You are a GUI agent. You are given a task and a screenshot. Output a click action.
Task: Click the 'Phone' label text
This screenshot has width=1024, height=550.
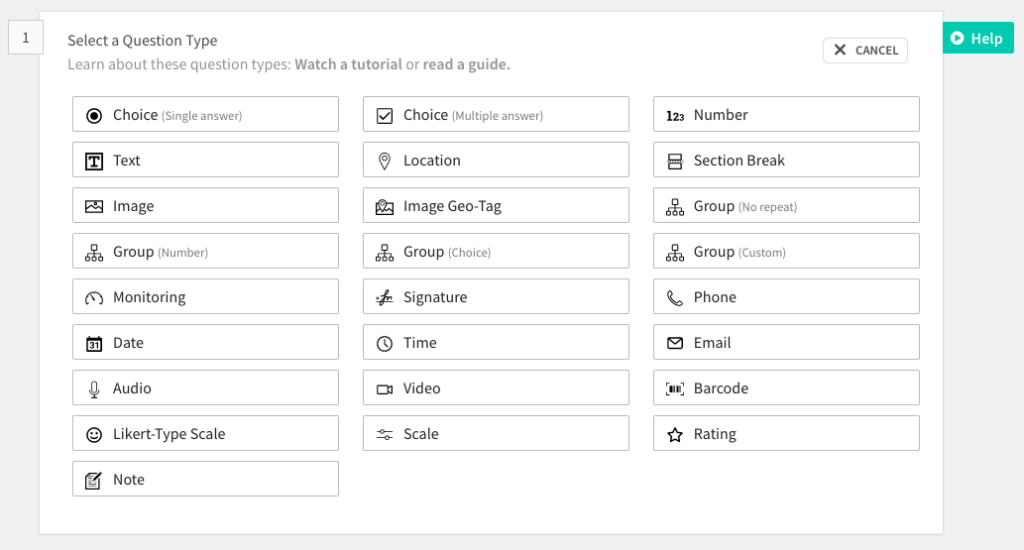tap(715, 297)
